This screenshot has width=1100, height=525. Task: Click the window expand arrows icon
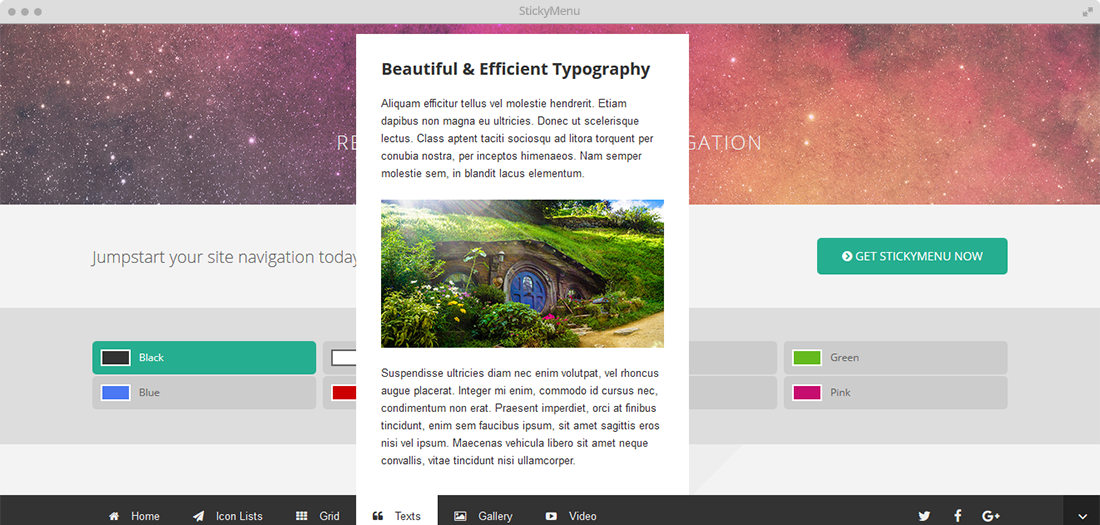[1087, 11]
